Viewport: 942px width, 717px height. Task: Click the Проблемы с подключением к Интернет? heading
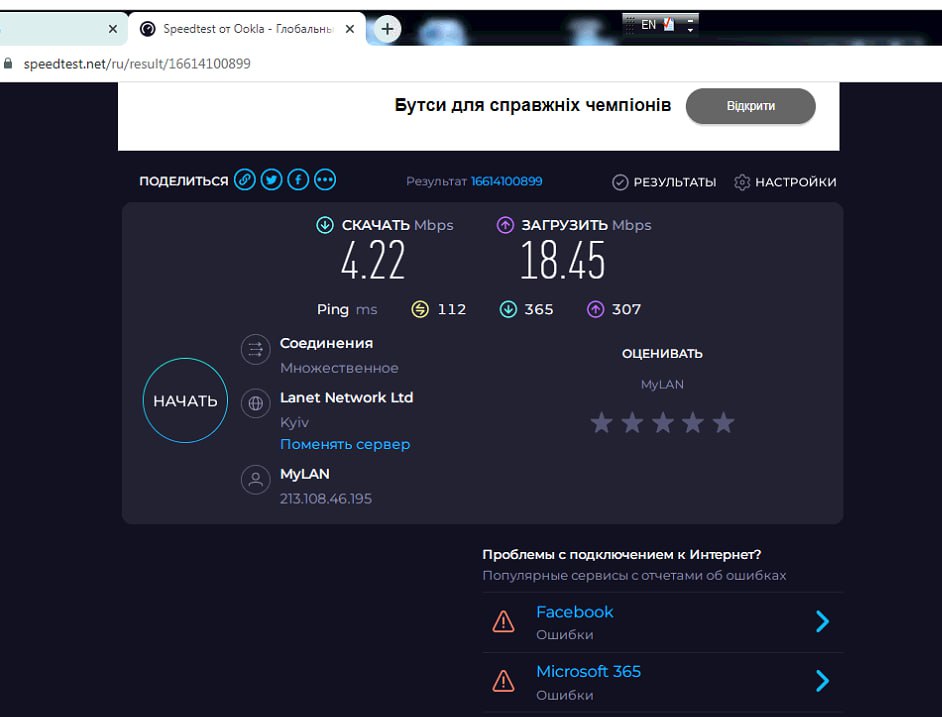(x=622, y=554)
